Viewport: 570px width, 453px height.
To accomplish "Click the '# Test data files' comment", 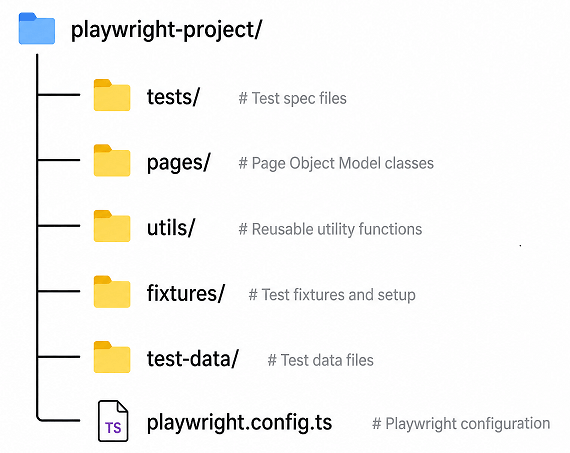I will [321, 361].
